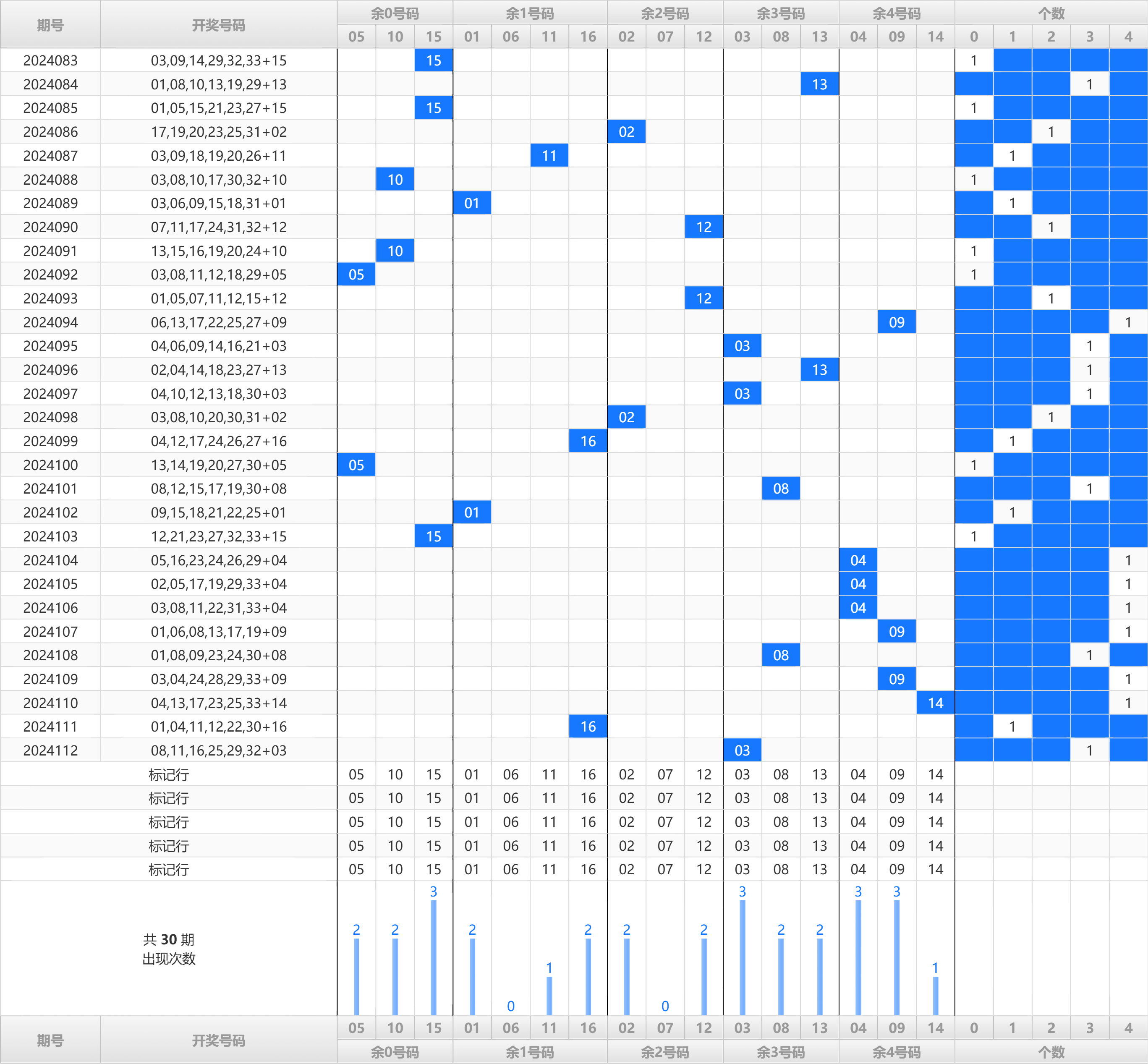Click highlighted 10 in row 2024088

tap(395, 180)
